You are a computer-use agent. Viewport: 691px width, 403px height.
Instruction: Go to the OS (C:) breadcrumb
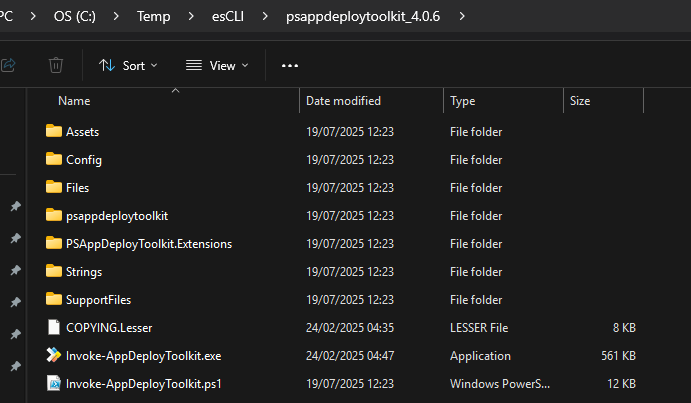(x=74, y=16)
